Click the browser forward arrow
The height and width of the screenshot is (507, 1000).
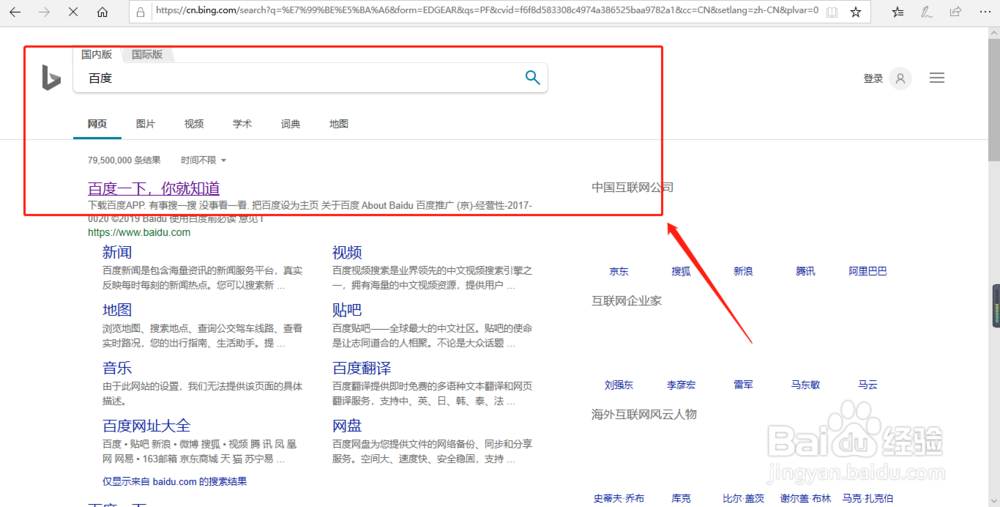tap(44, 11)
